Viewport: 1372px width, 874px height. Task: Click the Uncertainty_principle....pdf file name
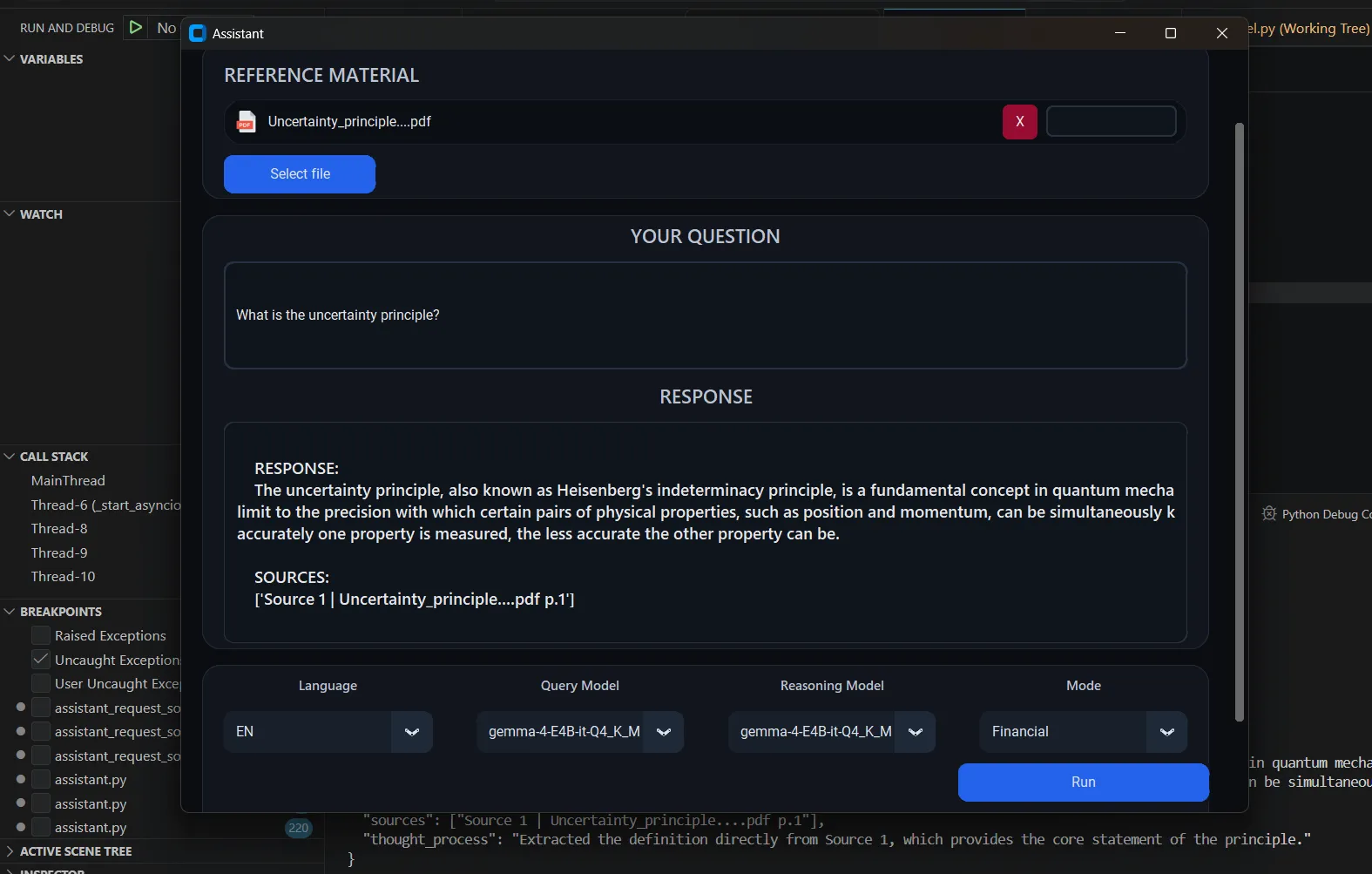click(x=349, y=121)
